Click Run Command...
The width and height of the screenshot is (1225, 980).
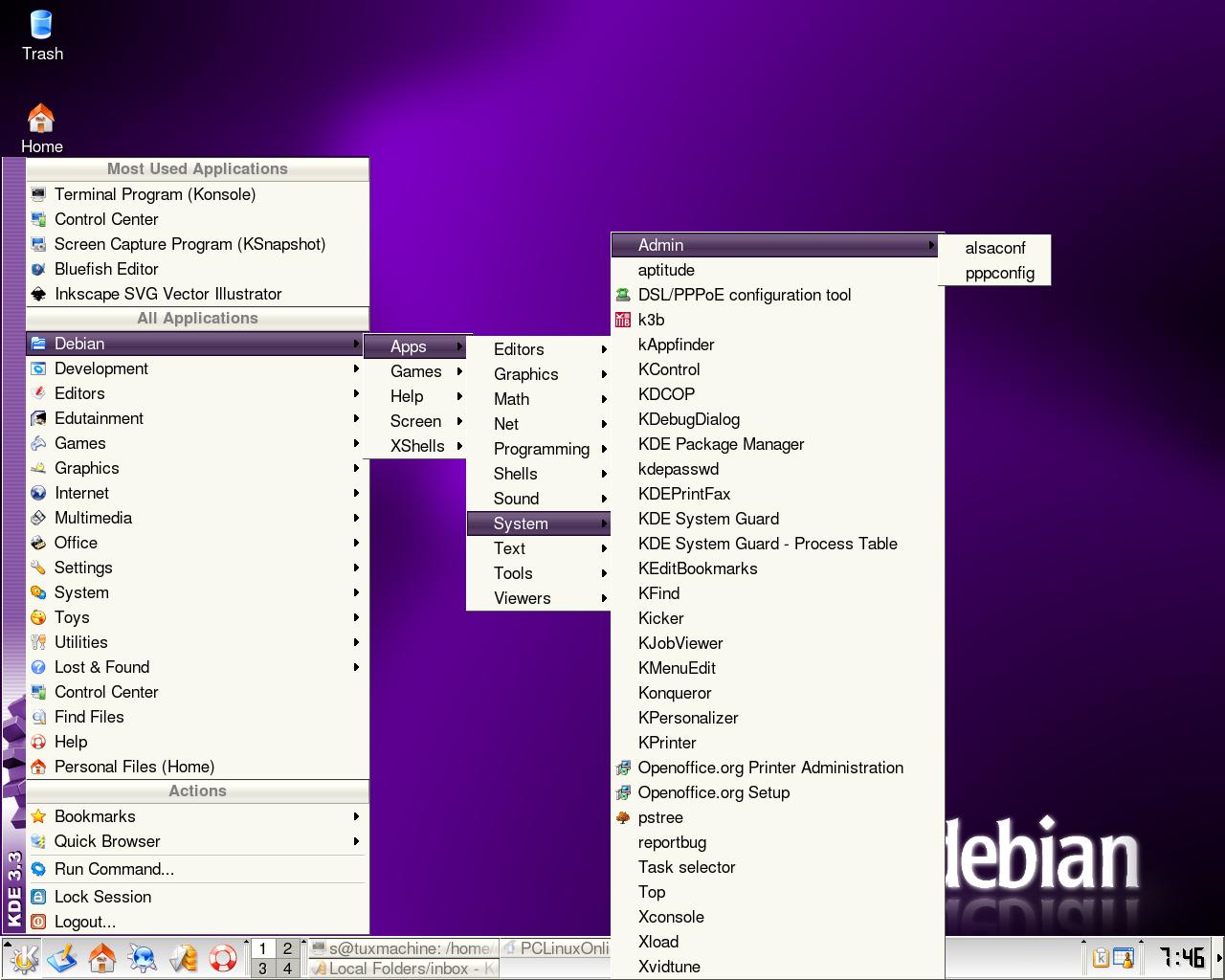tap(197, 869)
